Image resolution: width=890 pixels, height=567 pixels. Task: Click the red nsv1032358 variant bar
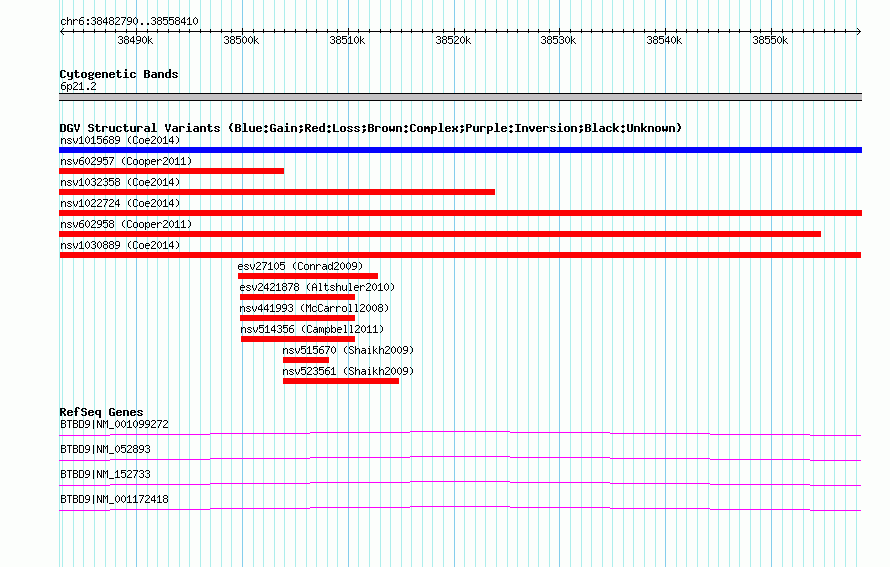coord(277,192)
